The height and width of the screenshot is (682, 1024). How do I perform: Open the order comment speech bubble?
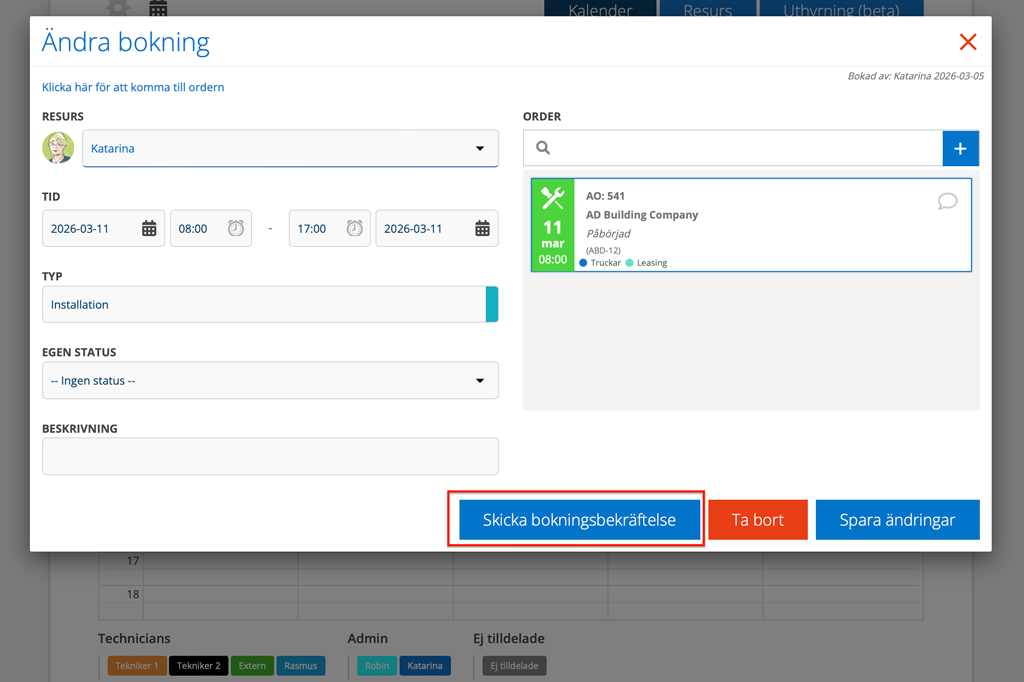coord(947,201)
